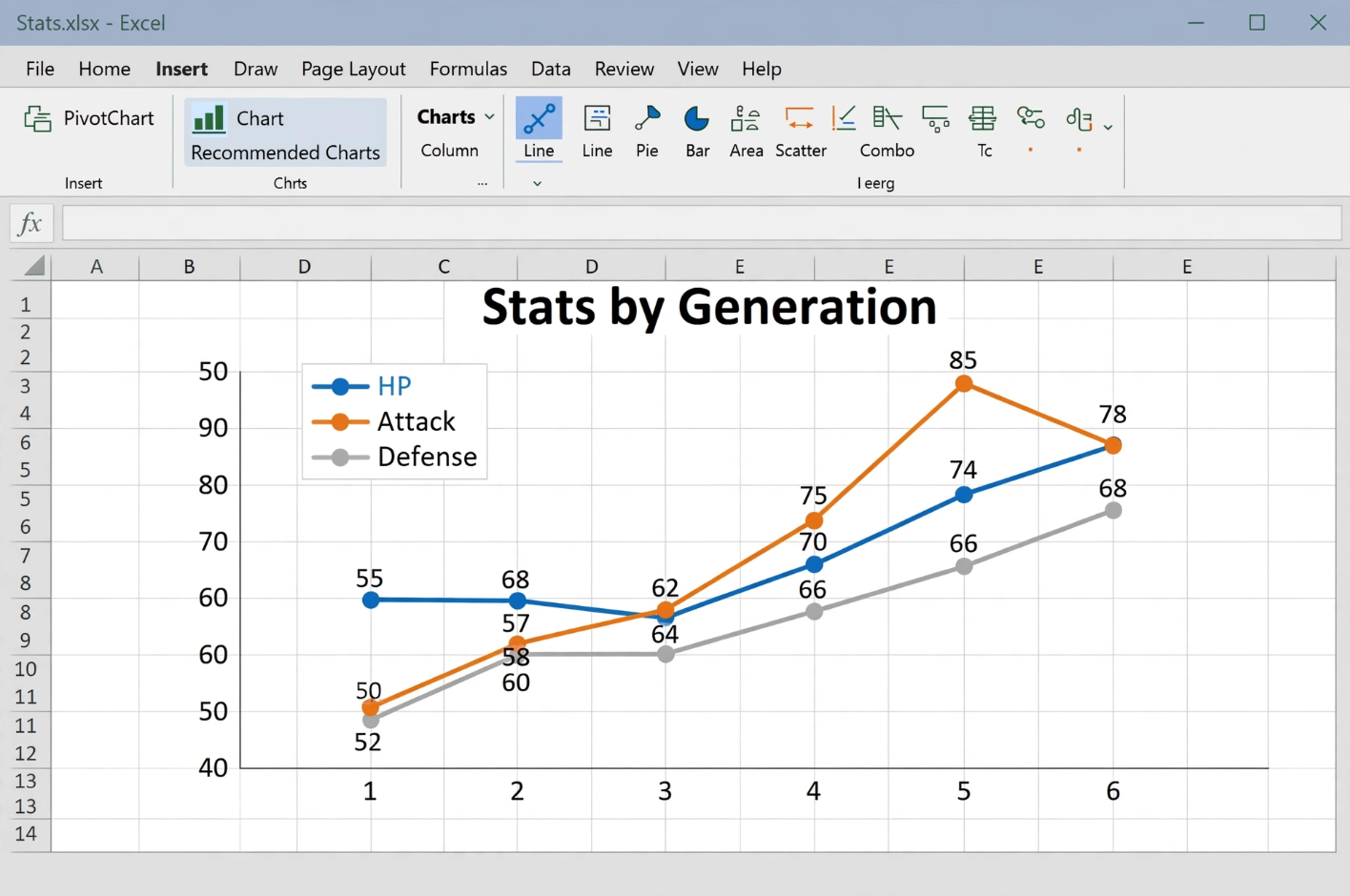Click the Select All corner triangle

34,266
